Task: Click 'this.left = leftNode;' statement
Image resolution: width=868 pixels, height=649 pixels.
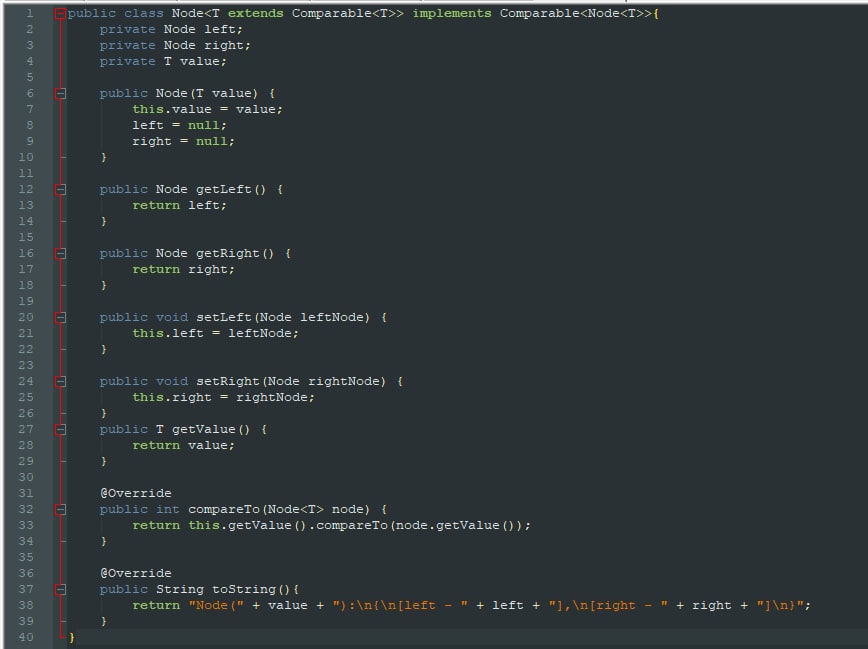Action: pos(215,333)
